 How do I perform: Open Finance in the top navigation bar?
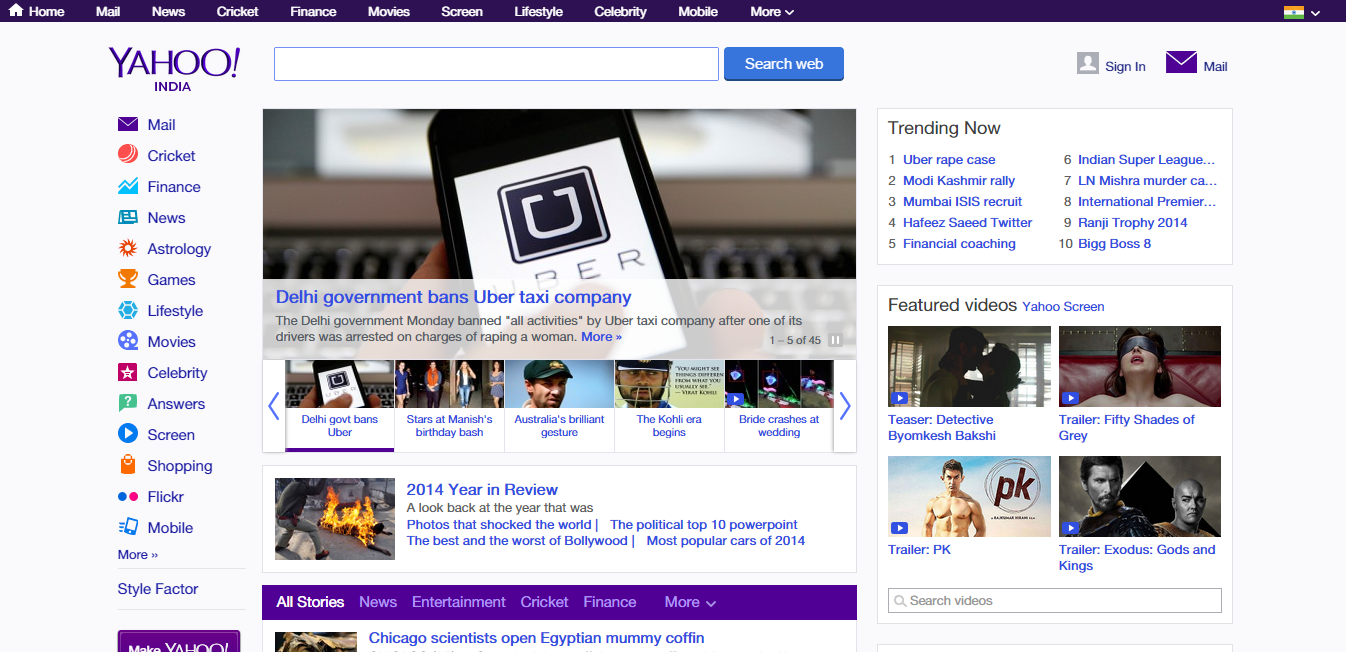click(x=313, y=12)
